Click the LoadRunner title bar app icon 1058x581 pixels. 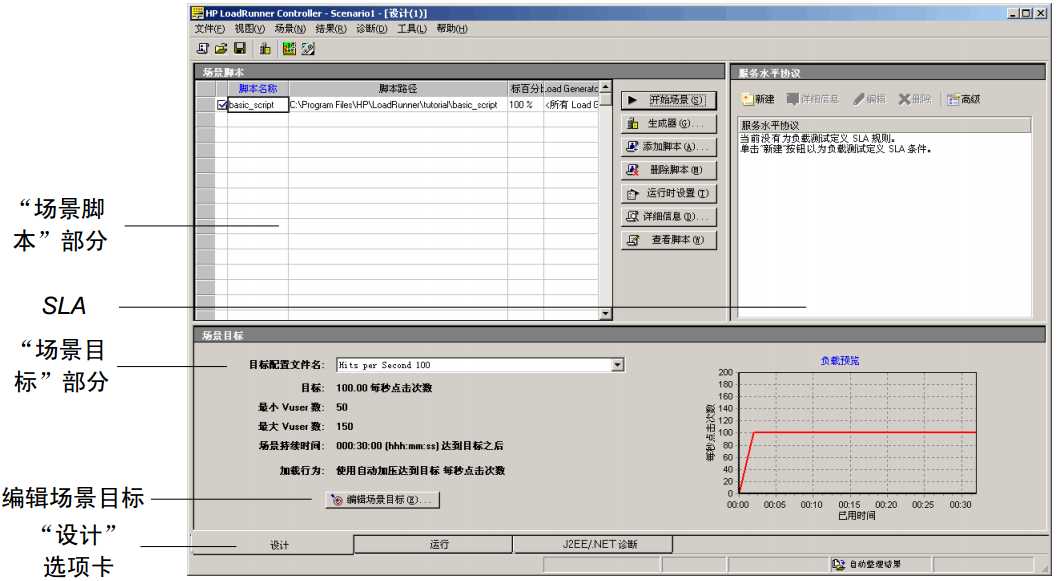pos(197,13)
